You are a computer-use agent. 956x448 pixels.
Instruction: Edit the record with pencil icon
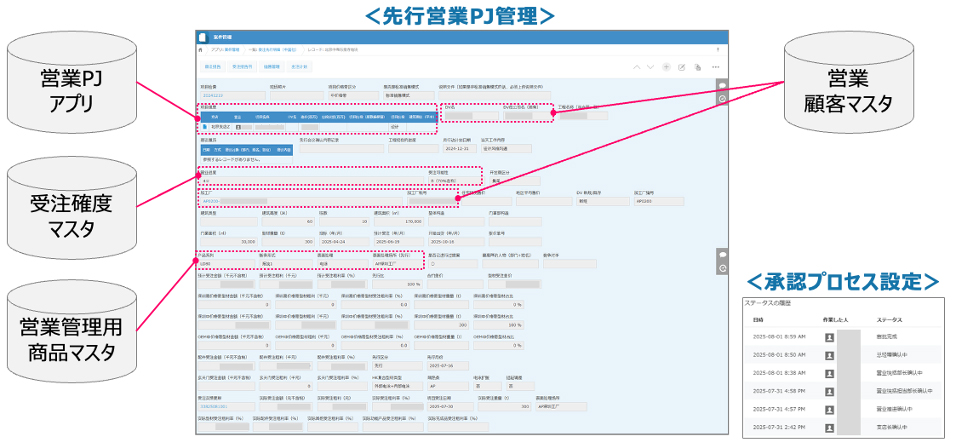tap(682, 67)
